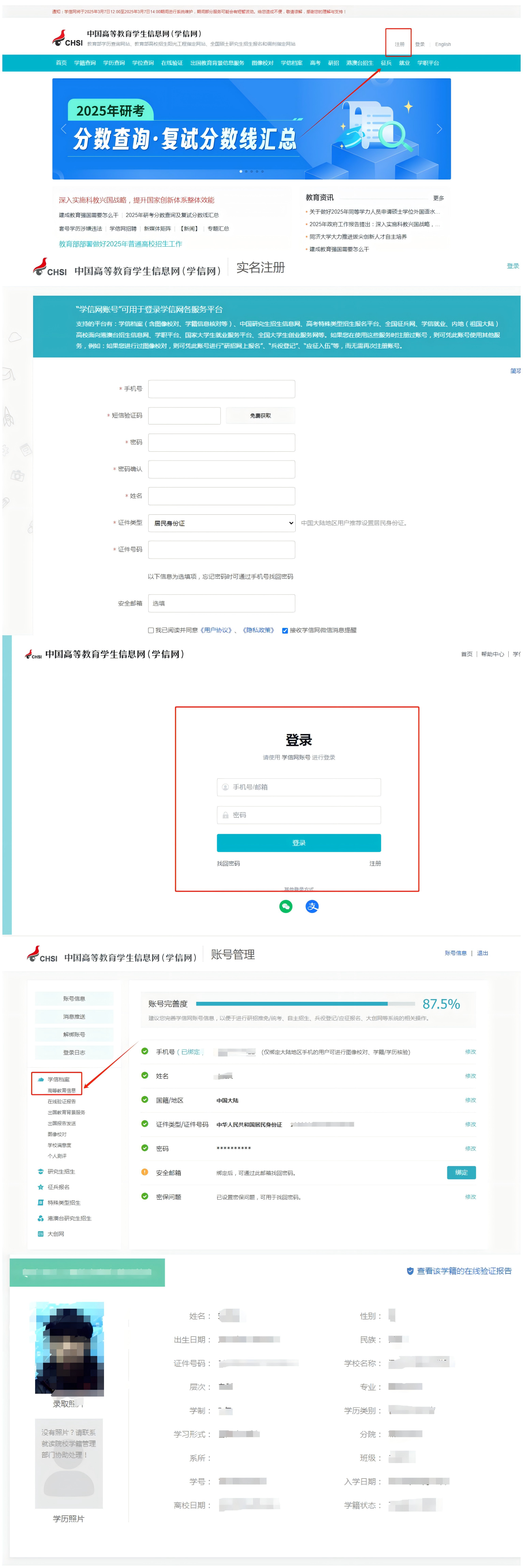Click the green check icon for 手机号
This screenshot has width=523, height=1568.
145,1051
